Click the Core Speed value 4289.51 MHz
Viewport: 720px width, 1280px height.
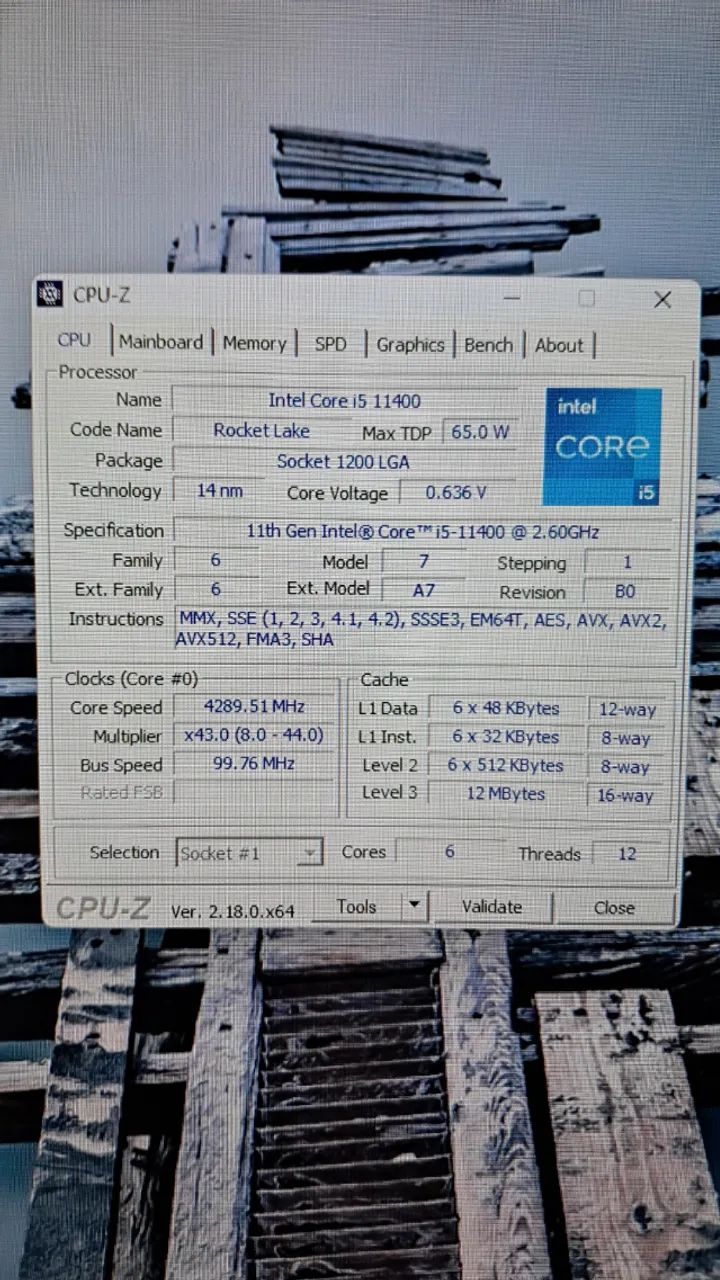tap(254, 707)
